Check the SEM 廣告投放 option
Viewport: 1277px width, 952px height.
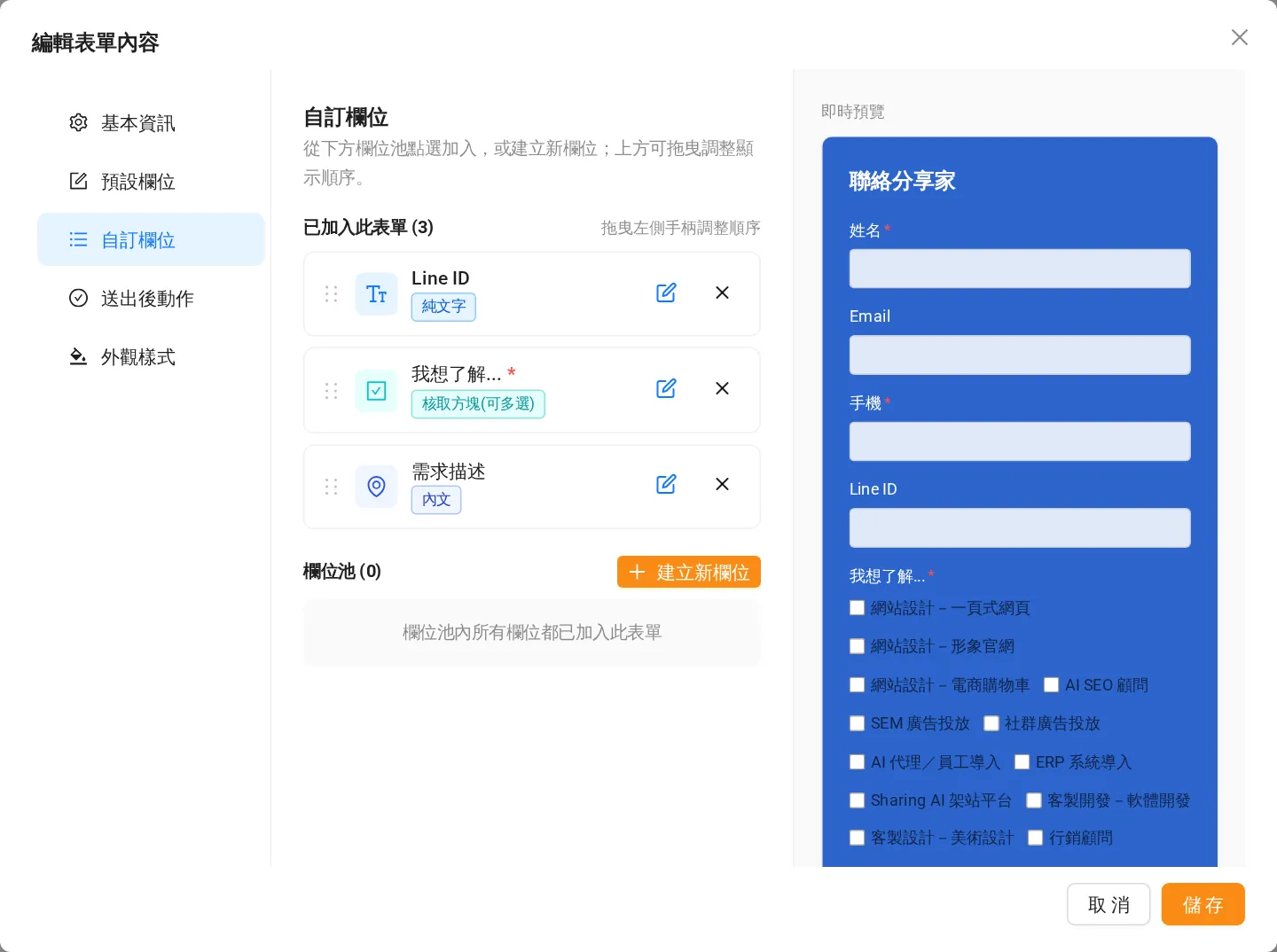858,723
